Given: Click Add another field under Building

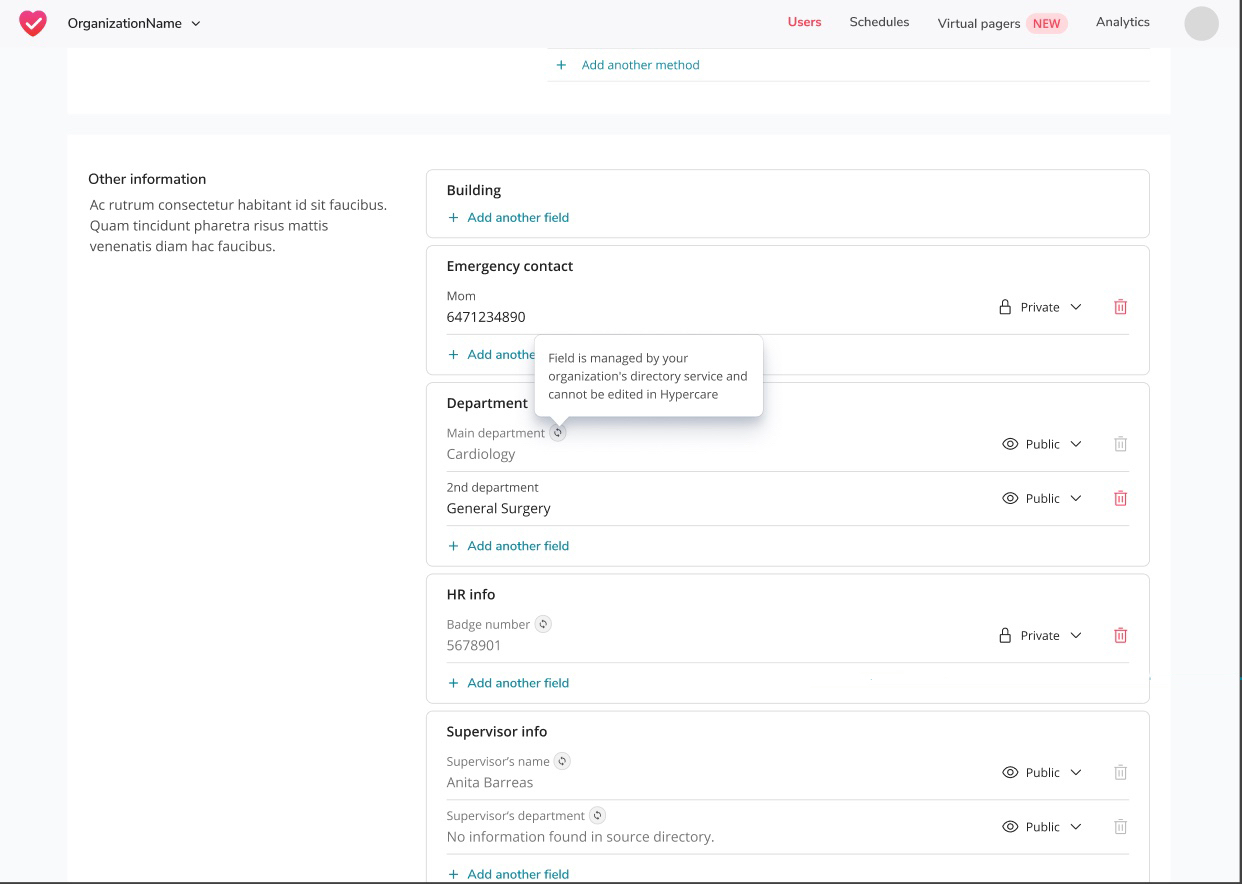Looking at the screenshot, I should click(510, 217).
